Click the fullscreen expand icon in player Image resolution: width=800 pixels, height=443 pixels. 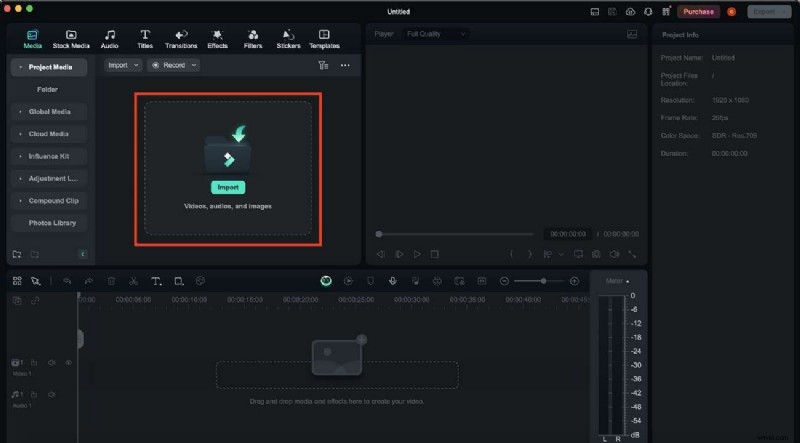(x=632, y=254)
